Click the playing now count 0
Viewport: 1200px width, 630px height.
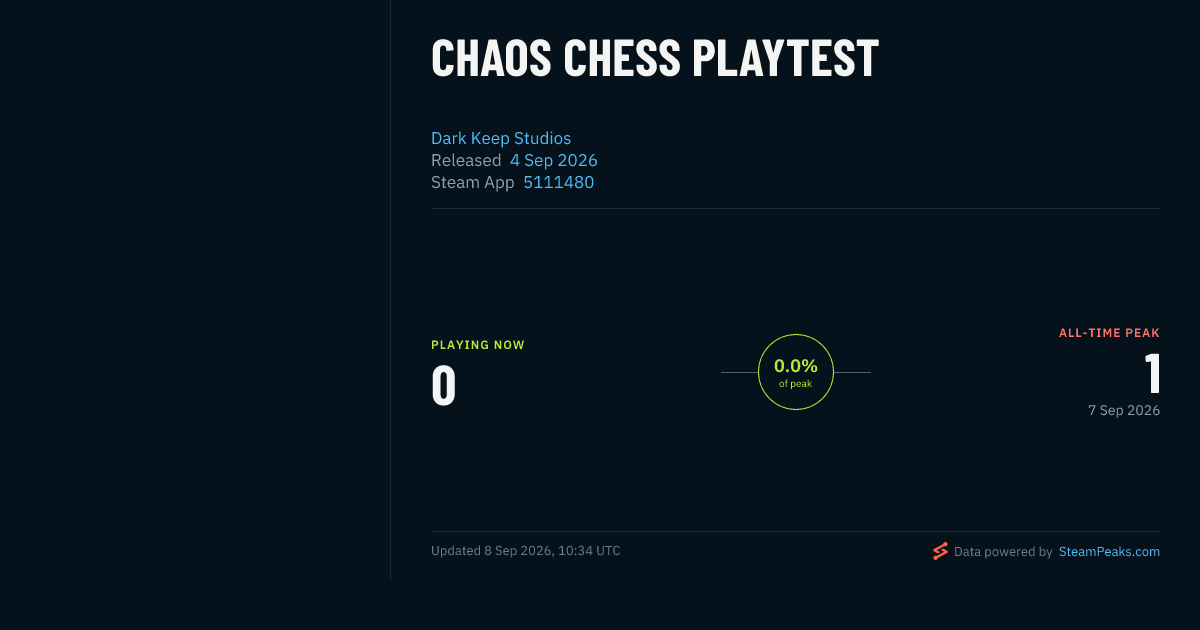tap(443, 386)
